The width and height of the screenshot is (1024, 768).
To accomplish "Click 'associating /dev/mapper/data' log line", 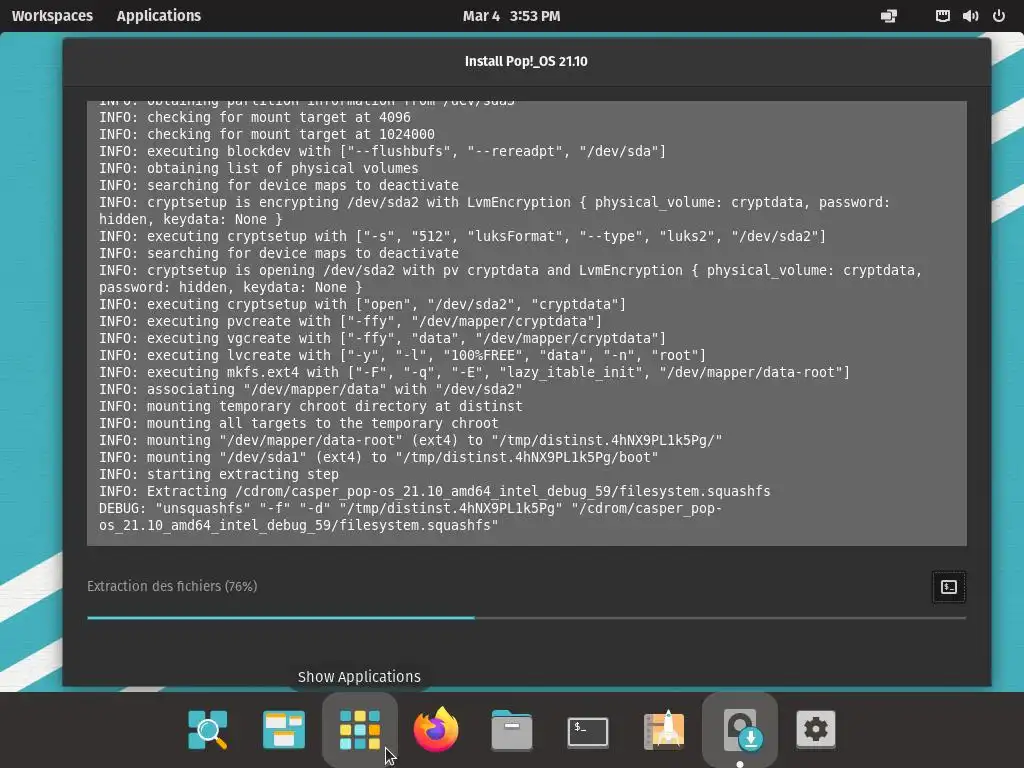I will tap(311, 389).
